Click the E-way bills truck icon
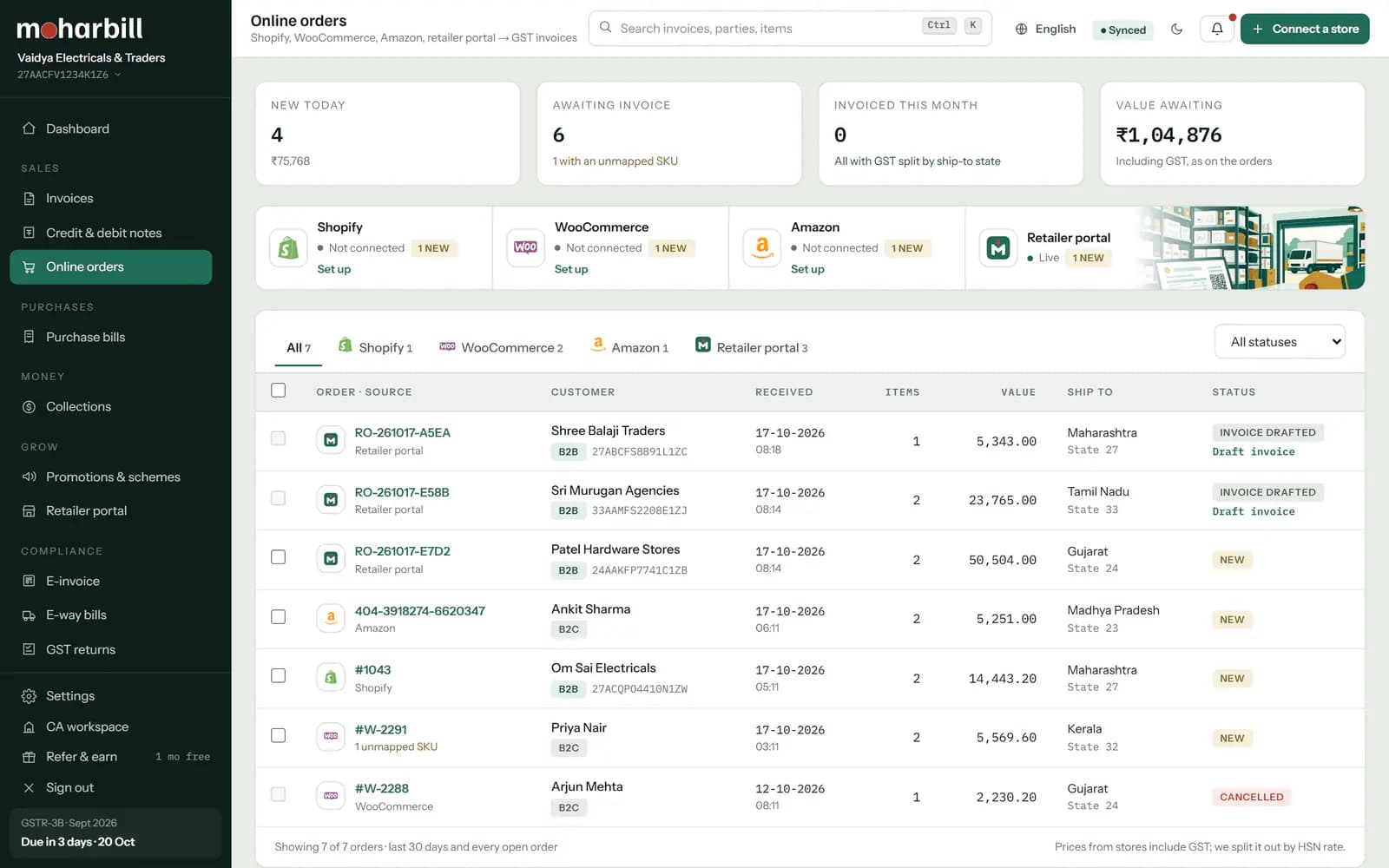Screen dimensions: 1389x868 pos(29,615)
